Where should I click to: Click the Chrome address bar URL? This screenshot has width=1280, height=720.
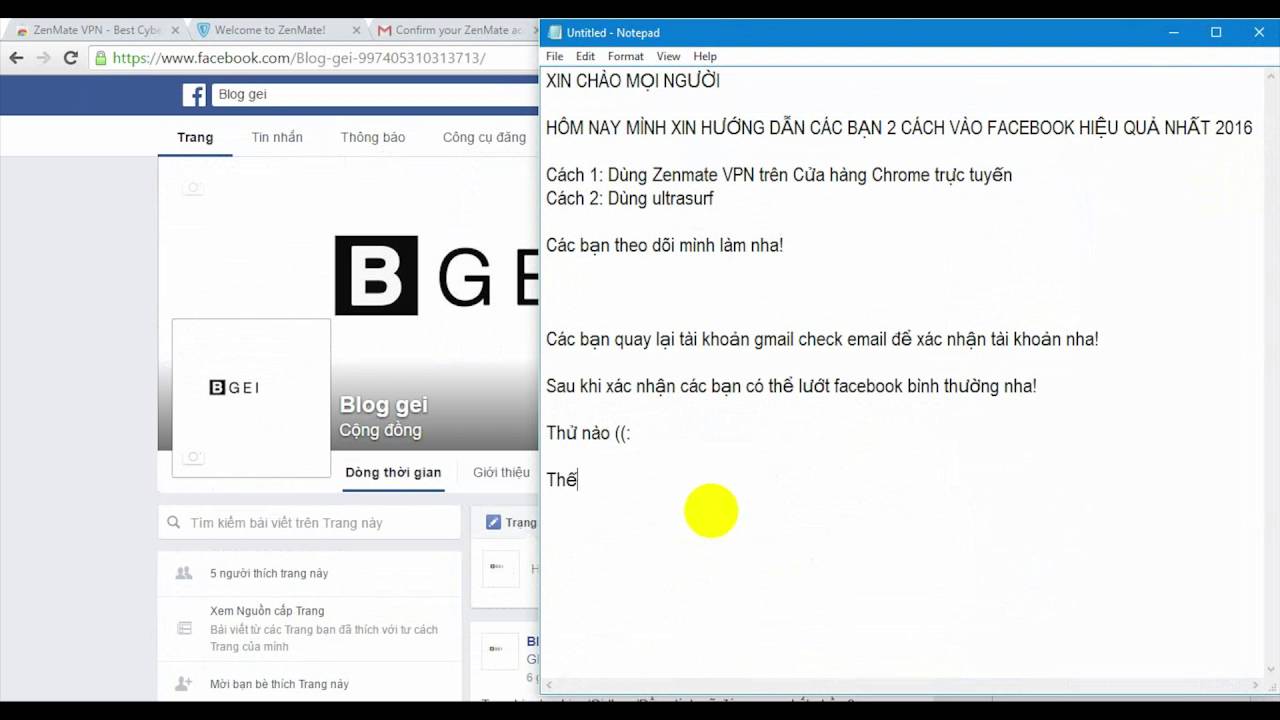[299, 58]
